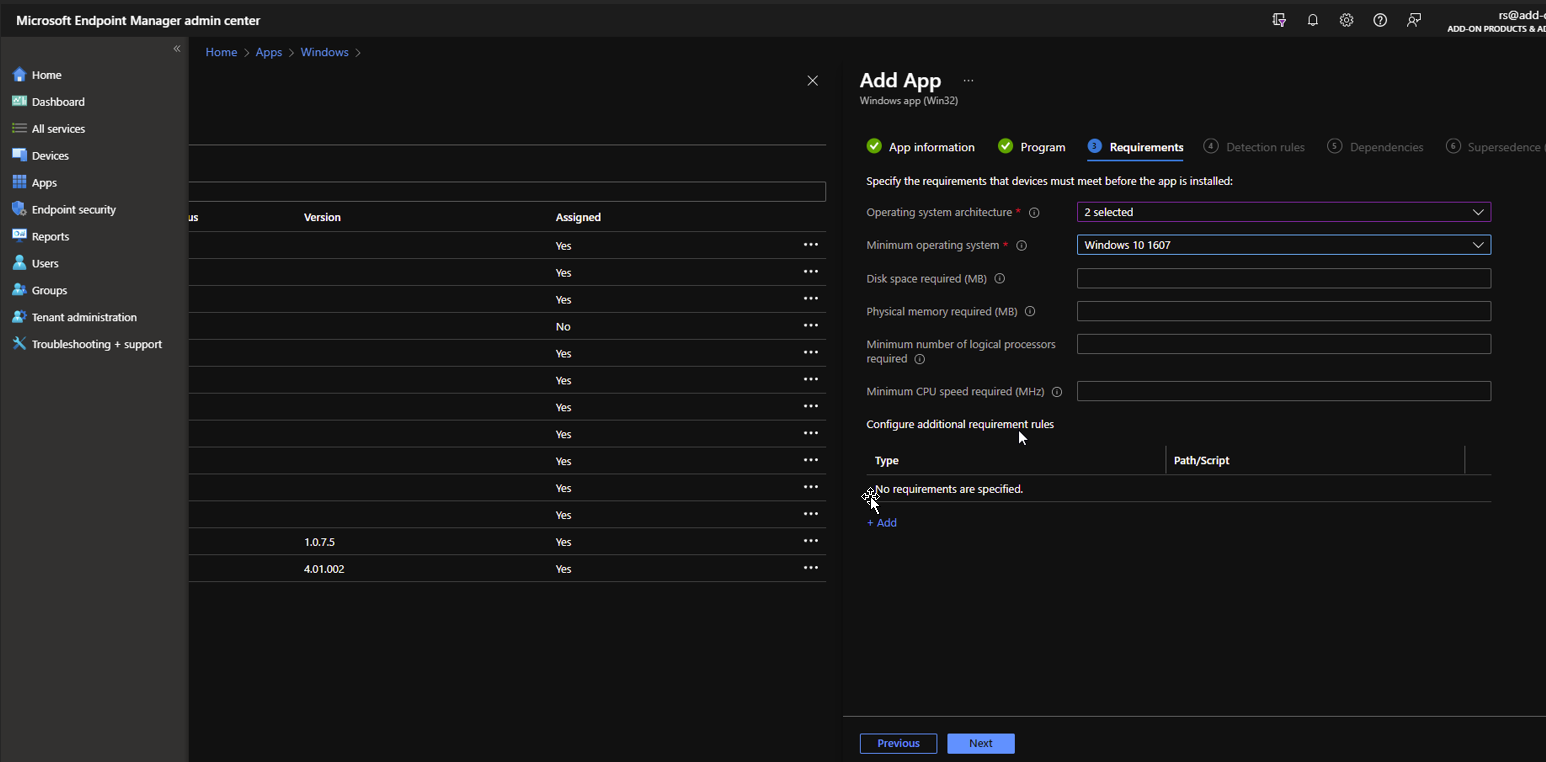Click the Physical memory required field
The width and height of the screenshot is (1546, 762).
1284,311
